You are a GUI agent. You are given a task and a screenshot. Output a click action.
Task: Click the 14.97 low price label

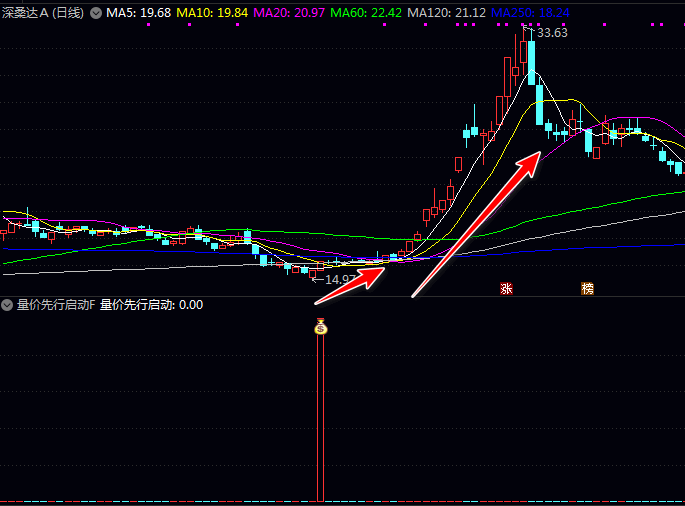(340, 279)
